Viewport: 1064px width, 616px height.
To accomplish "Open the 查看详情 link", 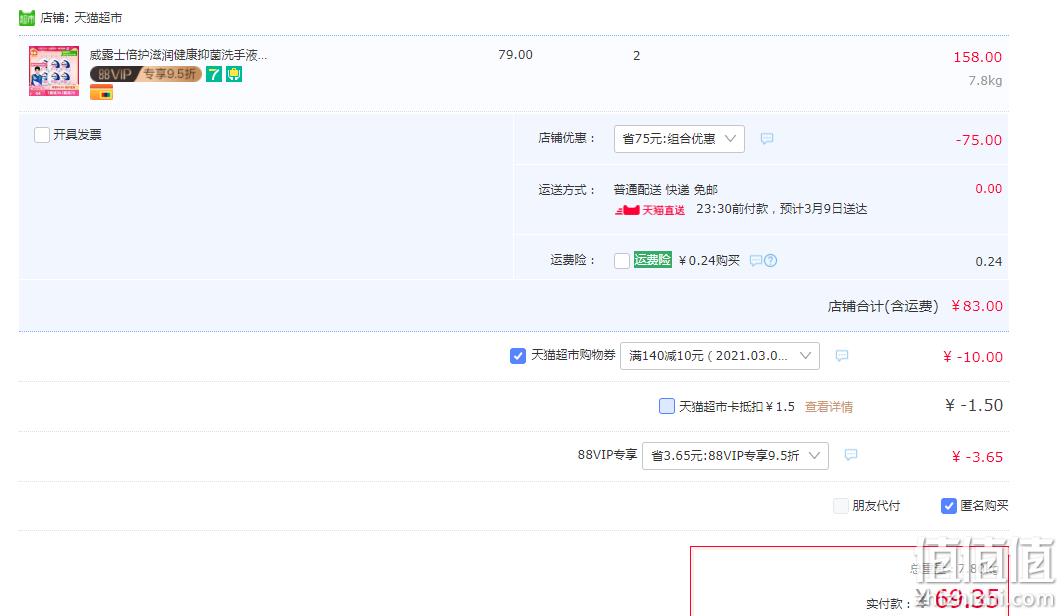I will [829, 406].
